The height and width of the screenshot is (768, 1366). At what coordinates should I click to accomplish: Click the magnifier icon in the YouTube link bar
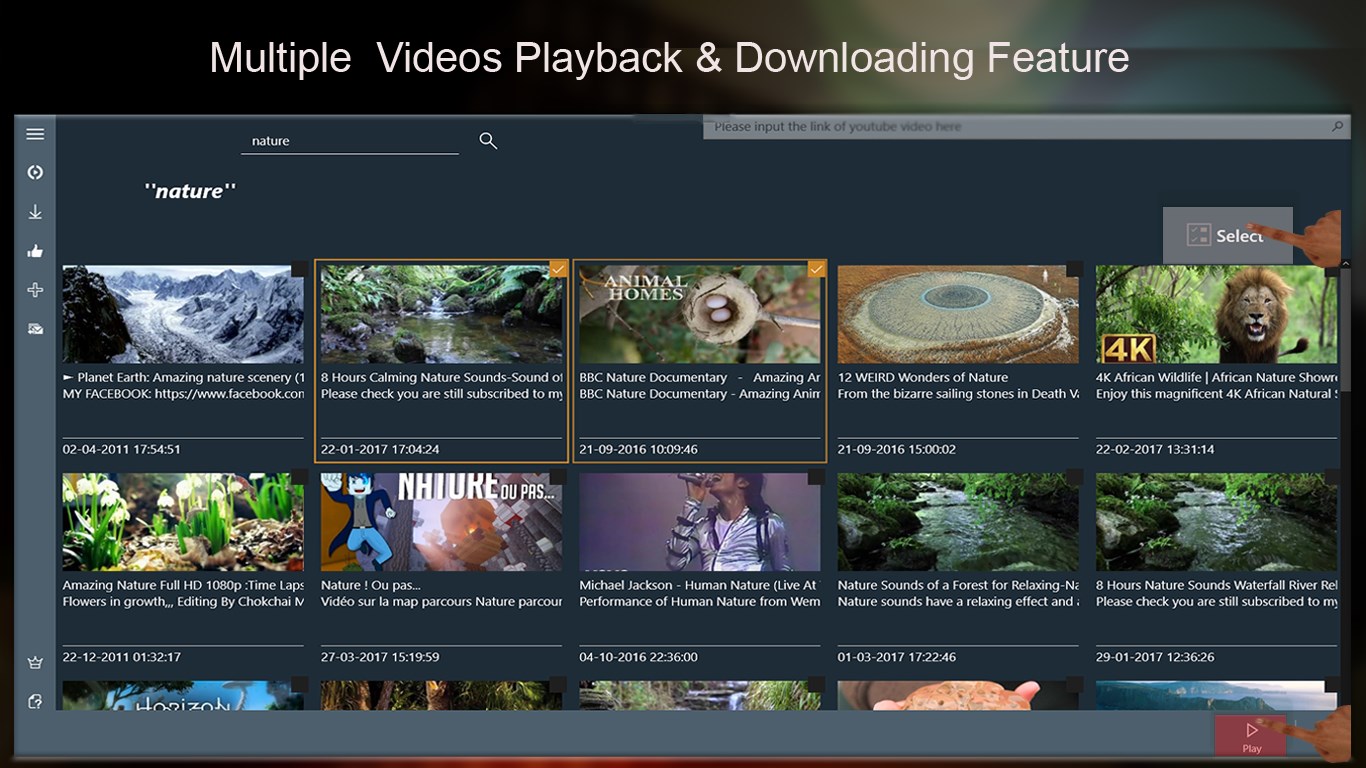[x=1337, y=127]
